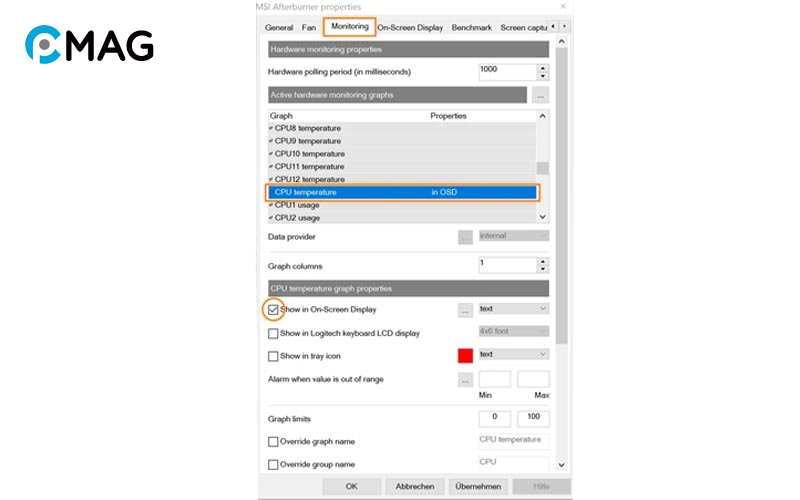Enable Show in Logitech keyboard LCD display
This screenshot has width=800, height=500.
pyautogui.click(x=273, y=333)
